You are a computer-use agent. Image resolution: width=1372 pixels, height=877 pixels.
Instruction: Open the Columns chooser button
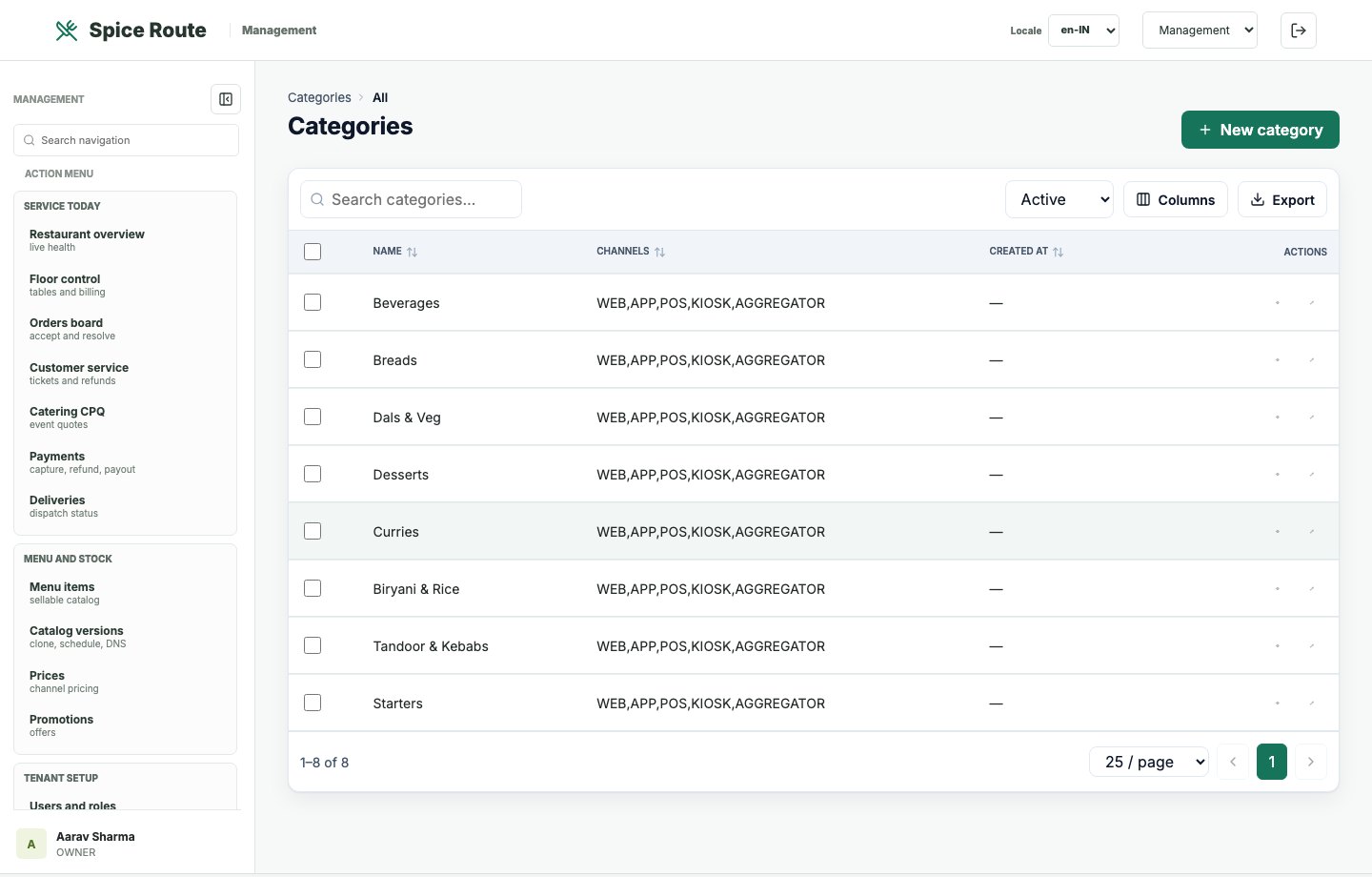point(1176,199)
